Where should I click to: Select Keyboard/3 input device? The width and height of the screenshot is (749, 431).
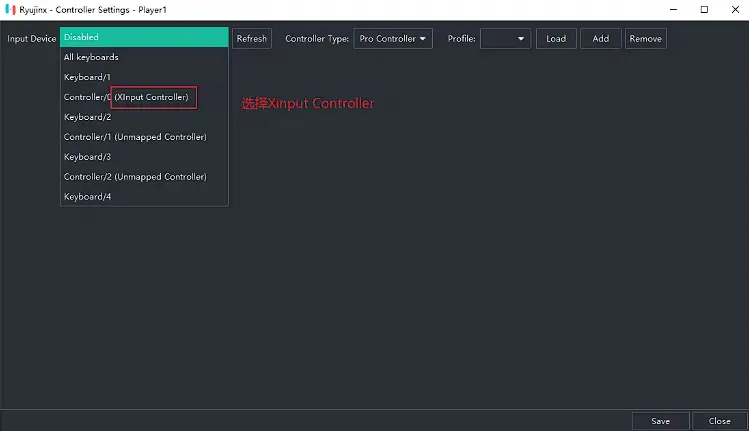click(x=144, y=157)
